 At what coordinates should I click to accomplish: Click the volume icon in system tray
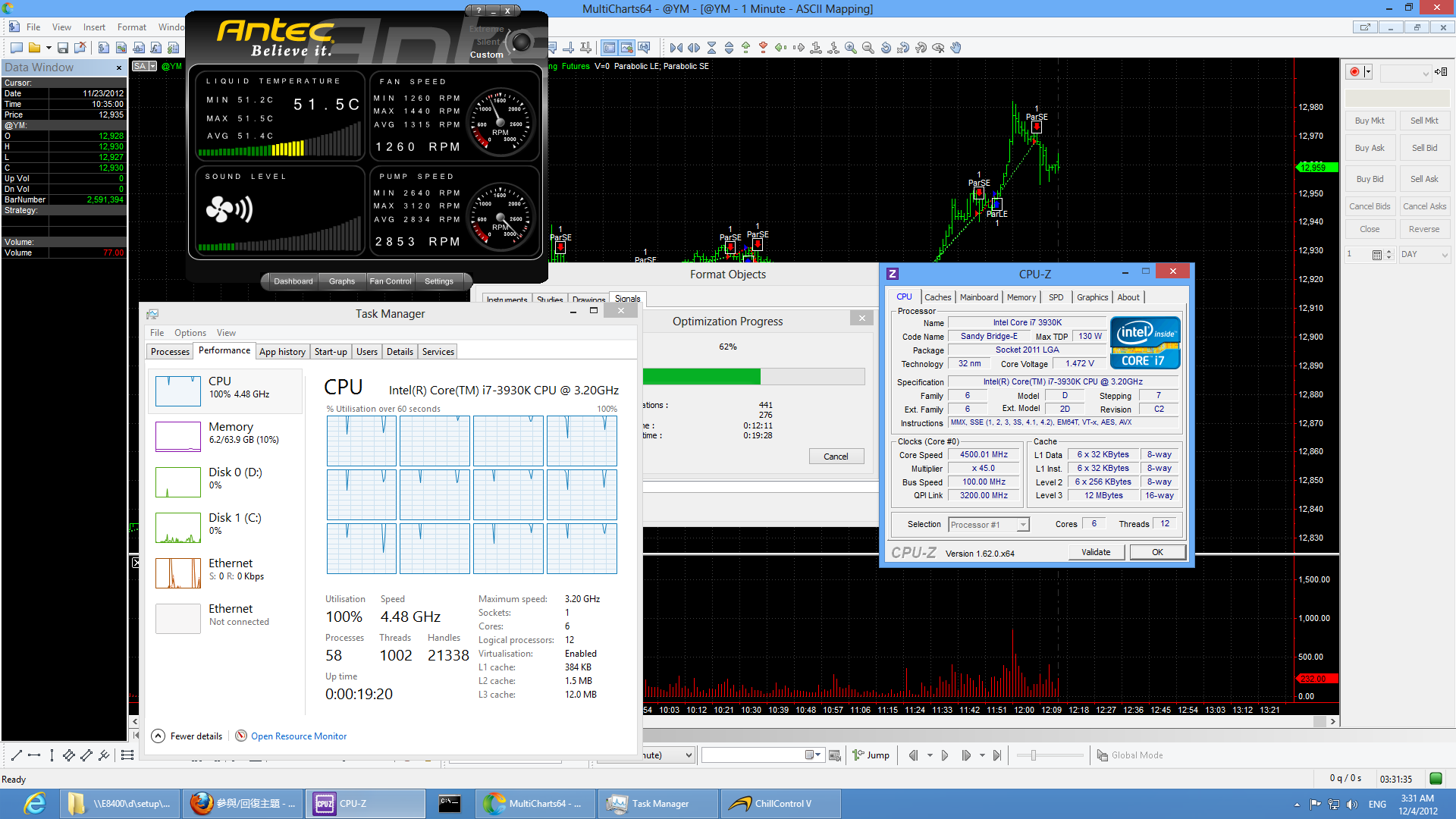pos(1352,805)
